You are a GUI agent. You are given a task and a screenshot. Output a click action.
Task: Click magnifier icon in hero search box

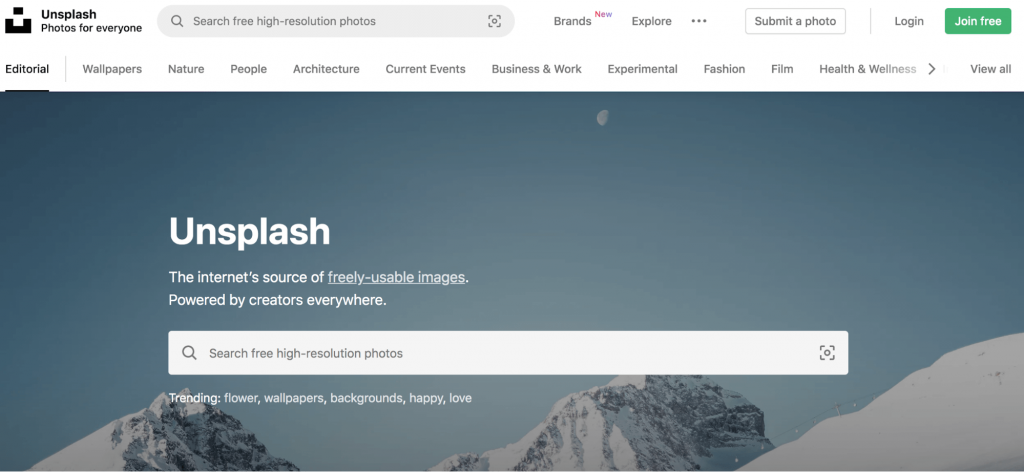click(189, 353)
